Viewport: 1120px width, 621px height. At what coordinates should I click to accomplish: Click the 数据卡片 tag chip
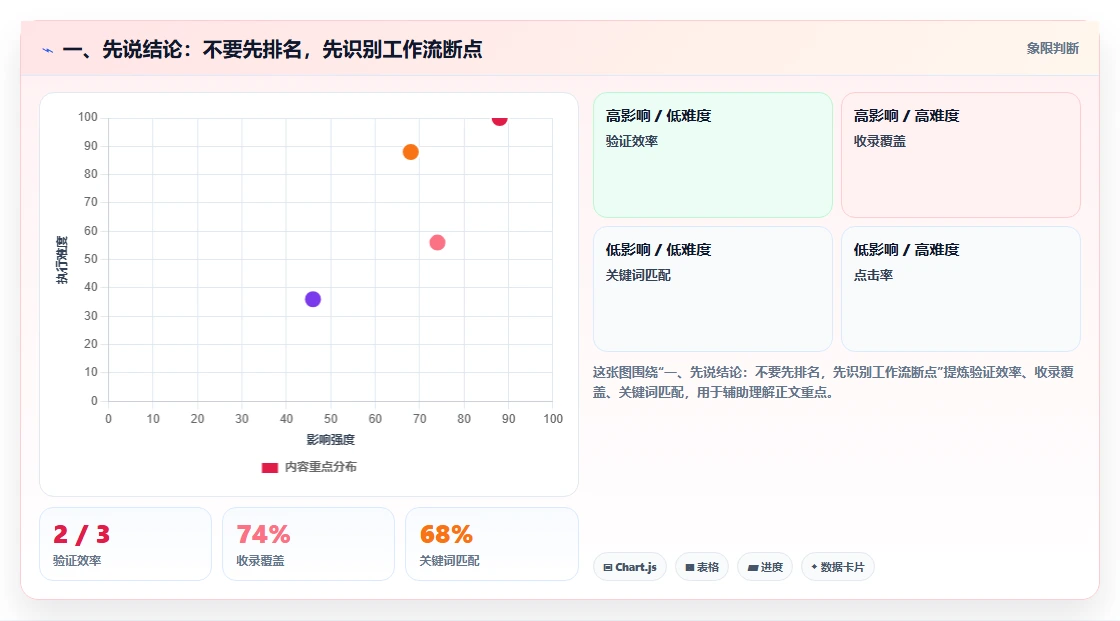838,567
